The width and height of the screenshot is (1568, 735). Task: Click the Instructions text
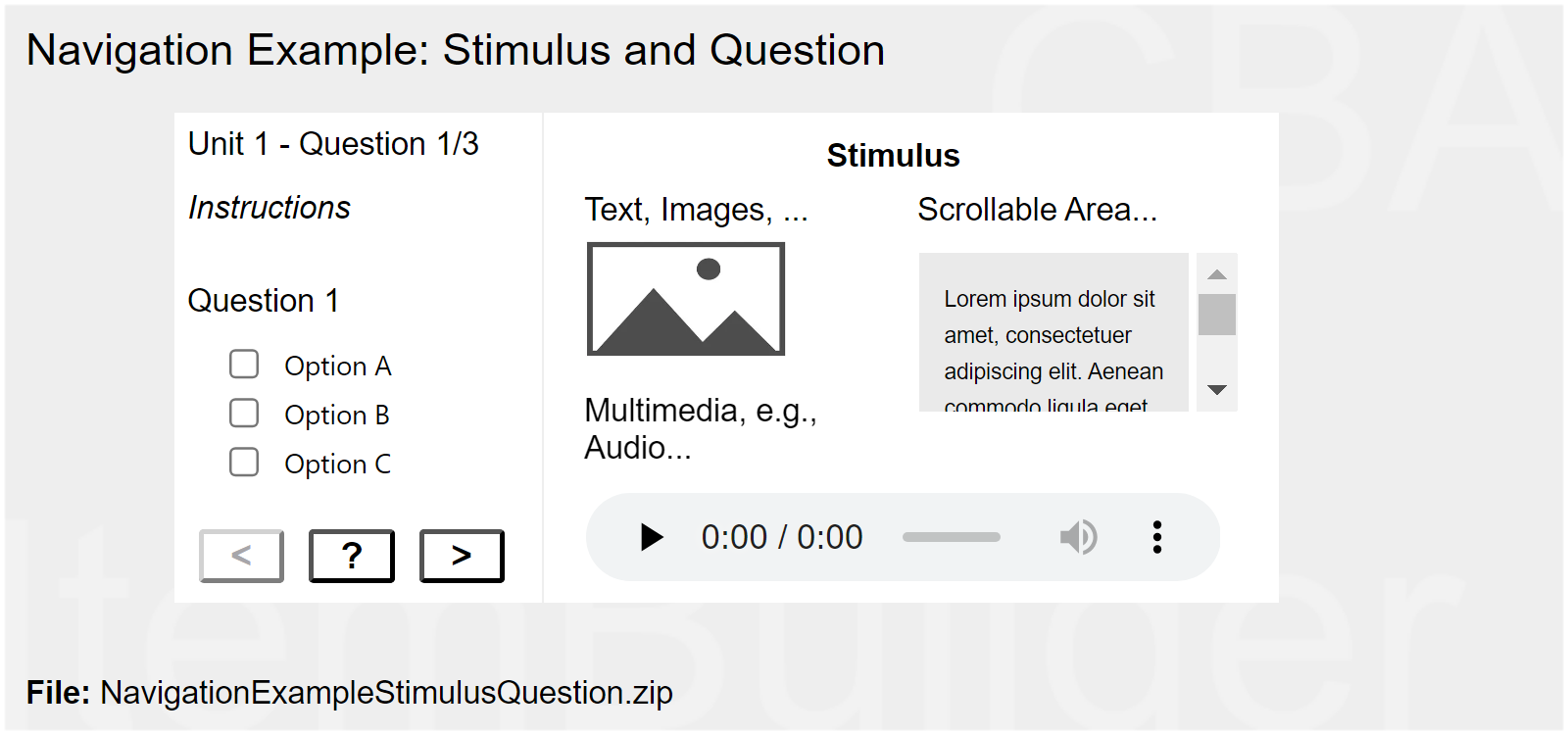(269, 208)
